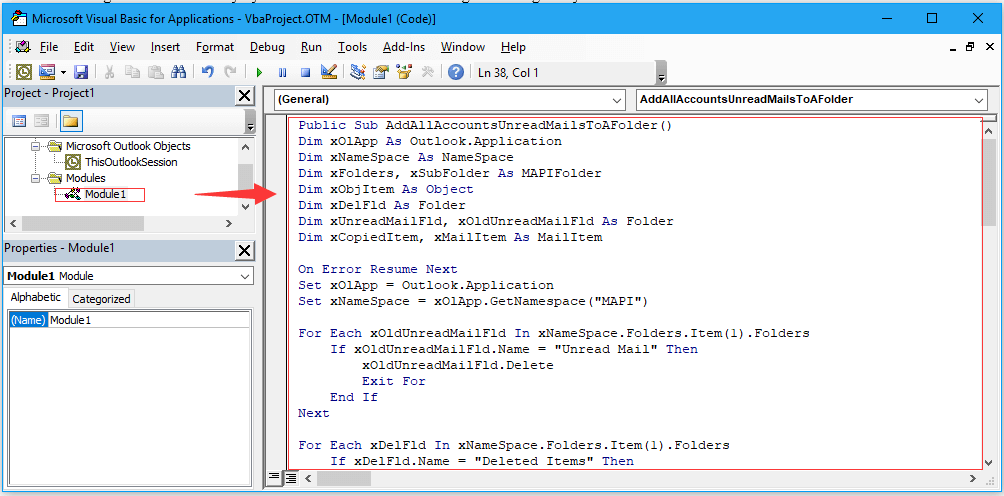Click the Procedure View button at bottom-left of code

click(274, 477)
